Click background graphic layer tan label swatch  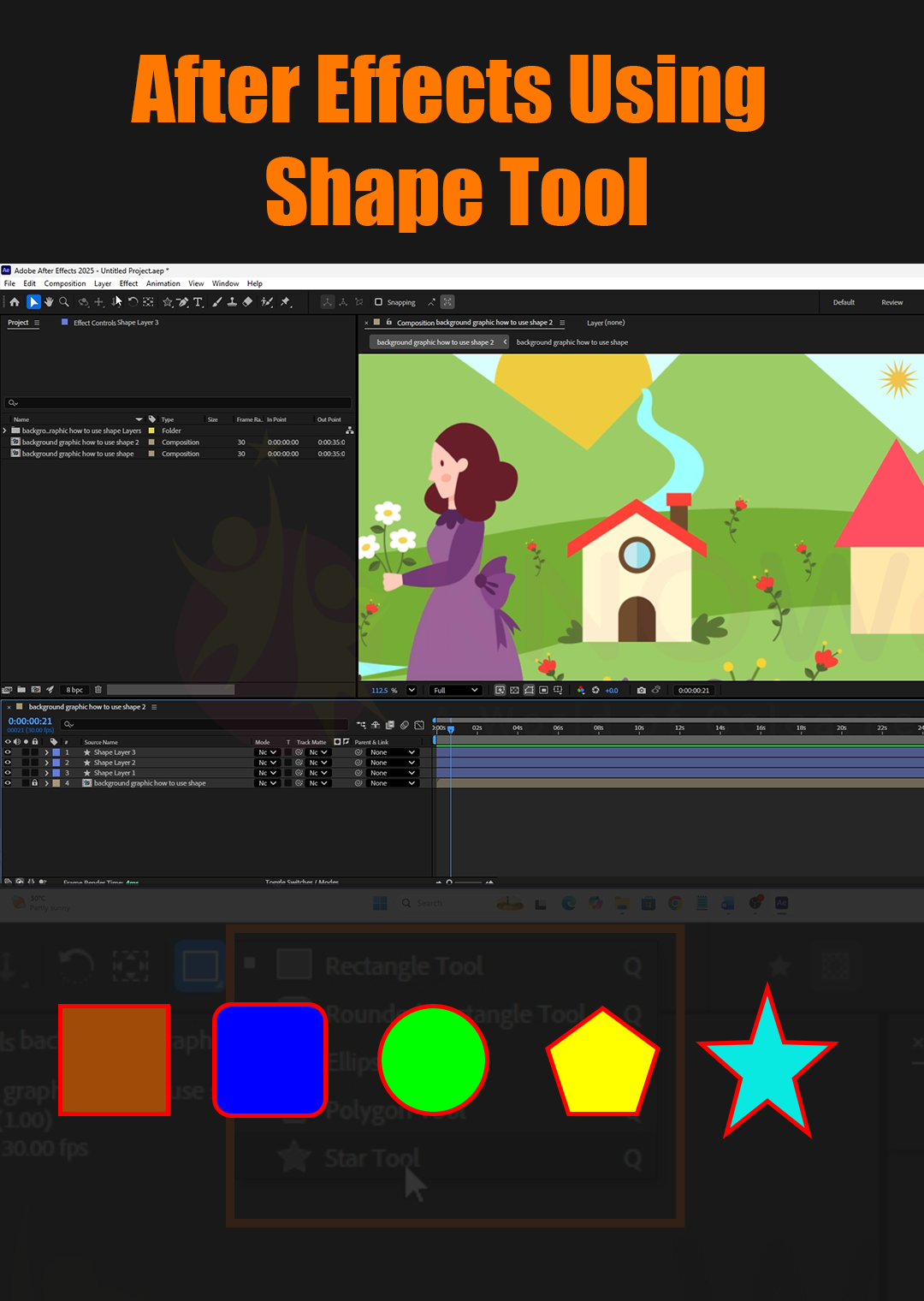56,783
